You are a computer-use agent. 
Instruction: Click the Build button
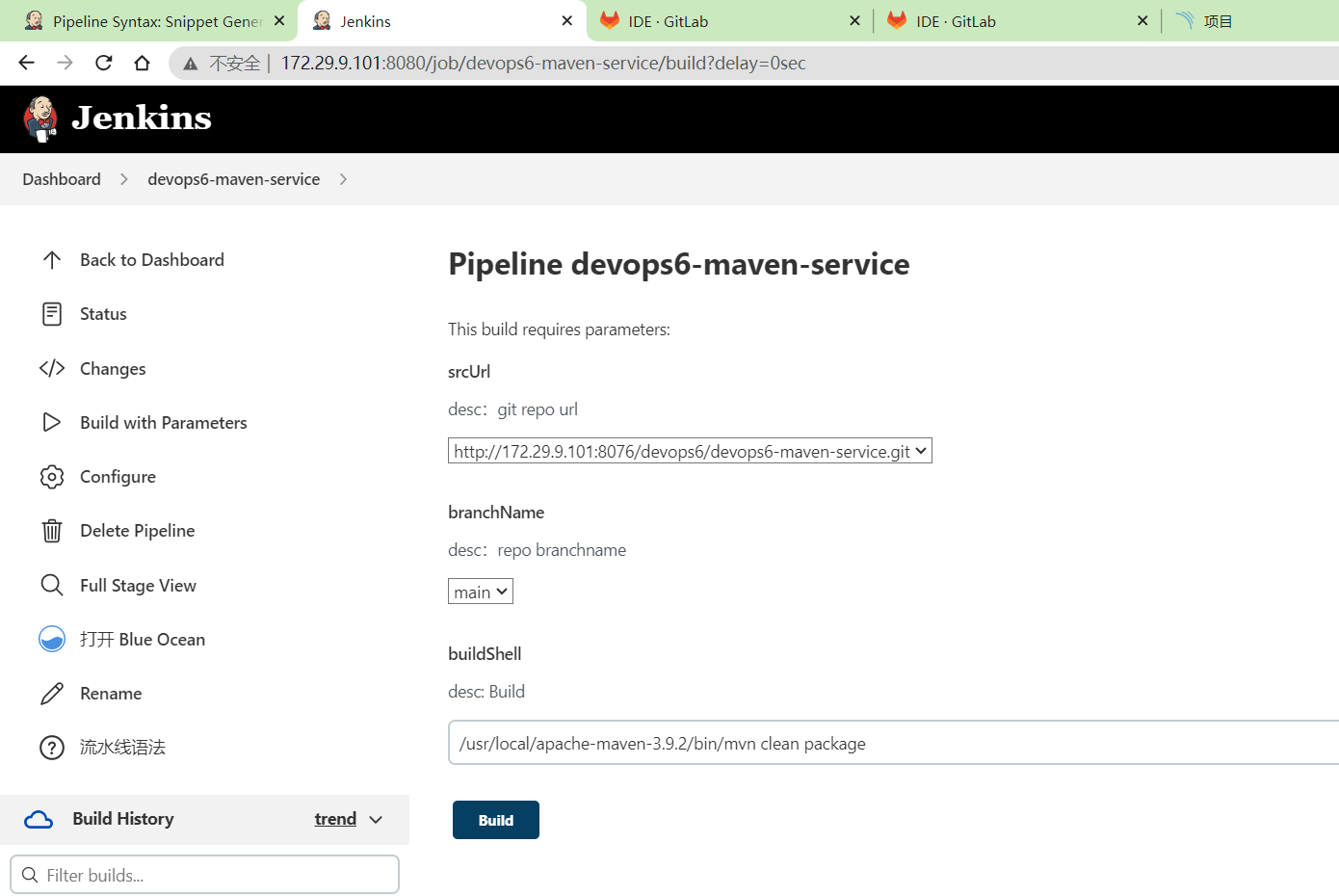[x=496, y=820]
